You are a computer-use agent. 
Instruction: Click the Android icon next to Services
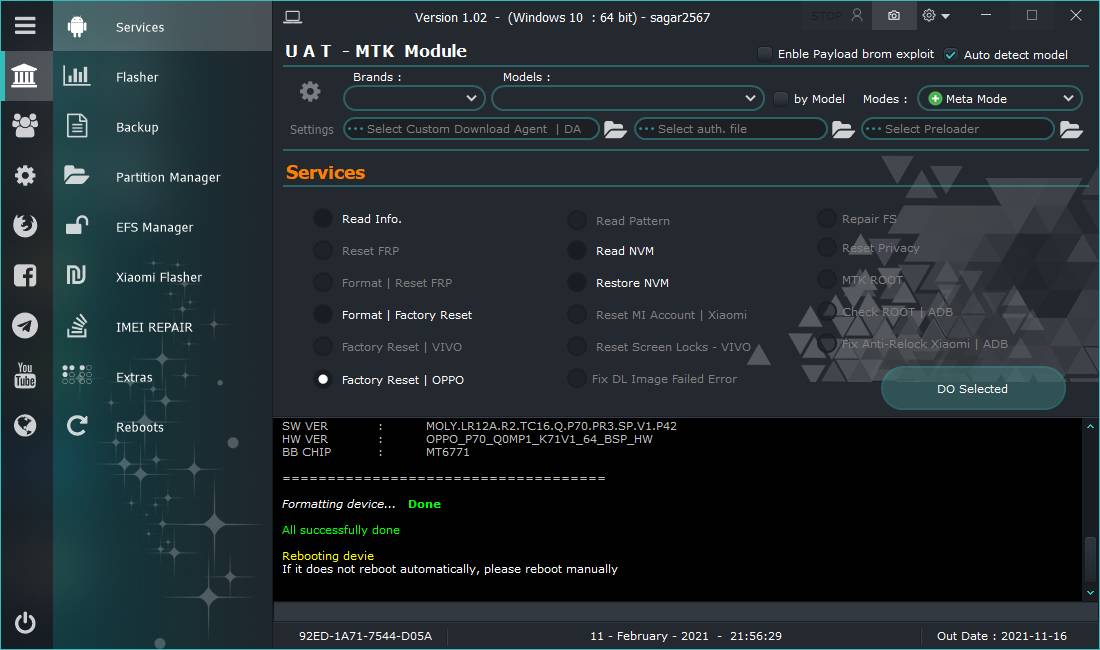(77, 27)
